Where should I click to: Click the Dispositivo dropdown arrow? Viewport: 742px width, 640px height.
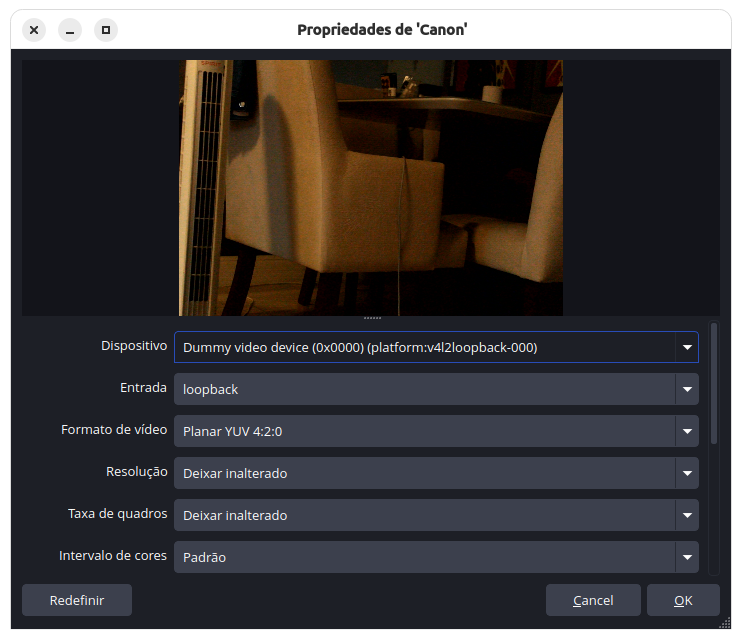click(x=687, y=347)
